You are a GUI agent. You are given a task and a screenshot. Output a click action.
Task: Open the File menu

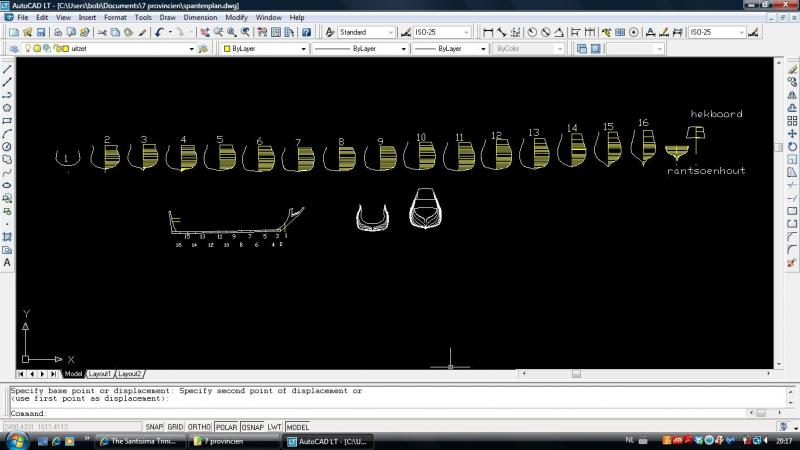coord(23,17)
